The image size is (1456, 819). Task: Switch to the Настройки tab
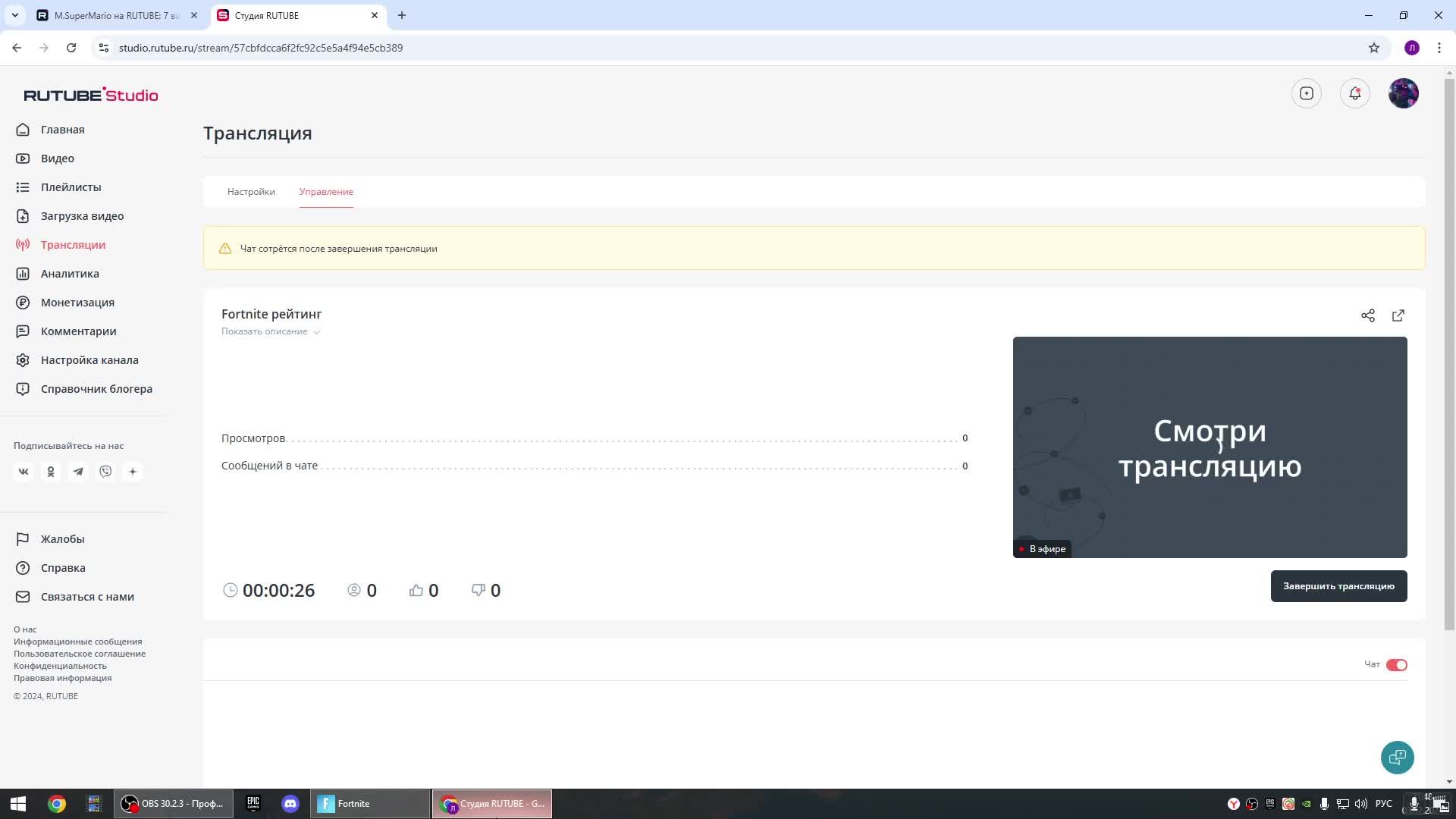coord(251,192)
